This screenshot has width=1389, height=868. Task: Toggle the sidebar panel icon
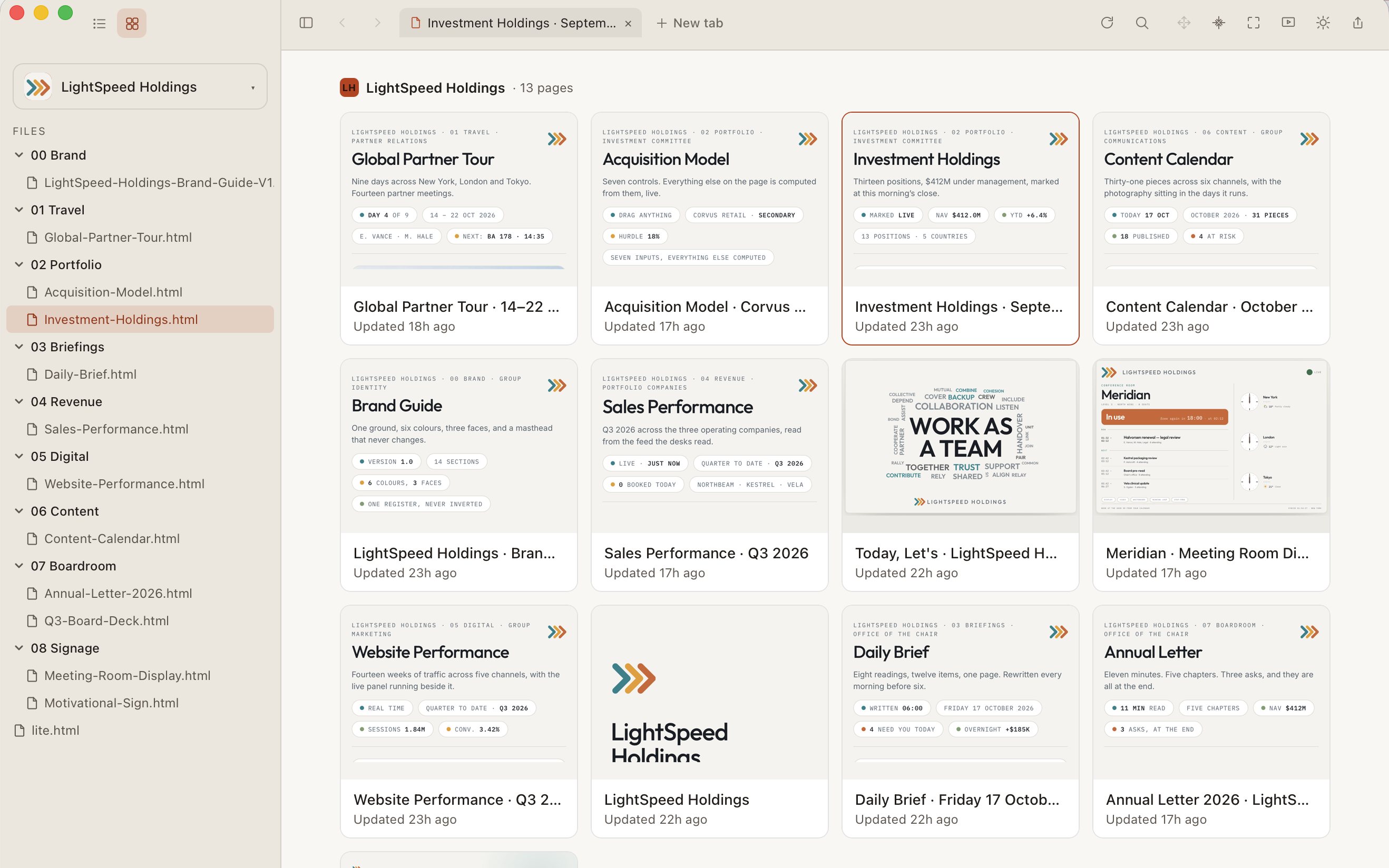coord(306,23)
